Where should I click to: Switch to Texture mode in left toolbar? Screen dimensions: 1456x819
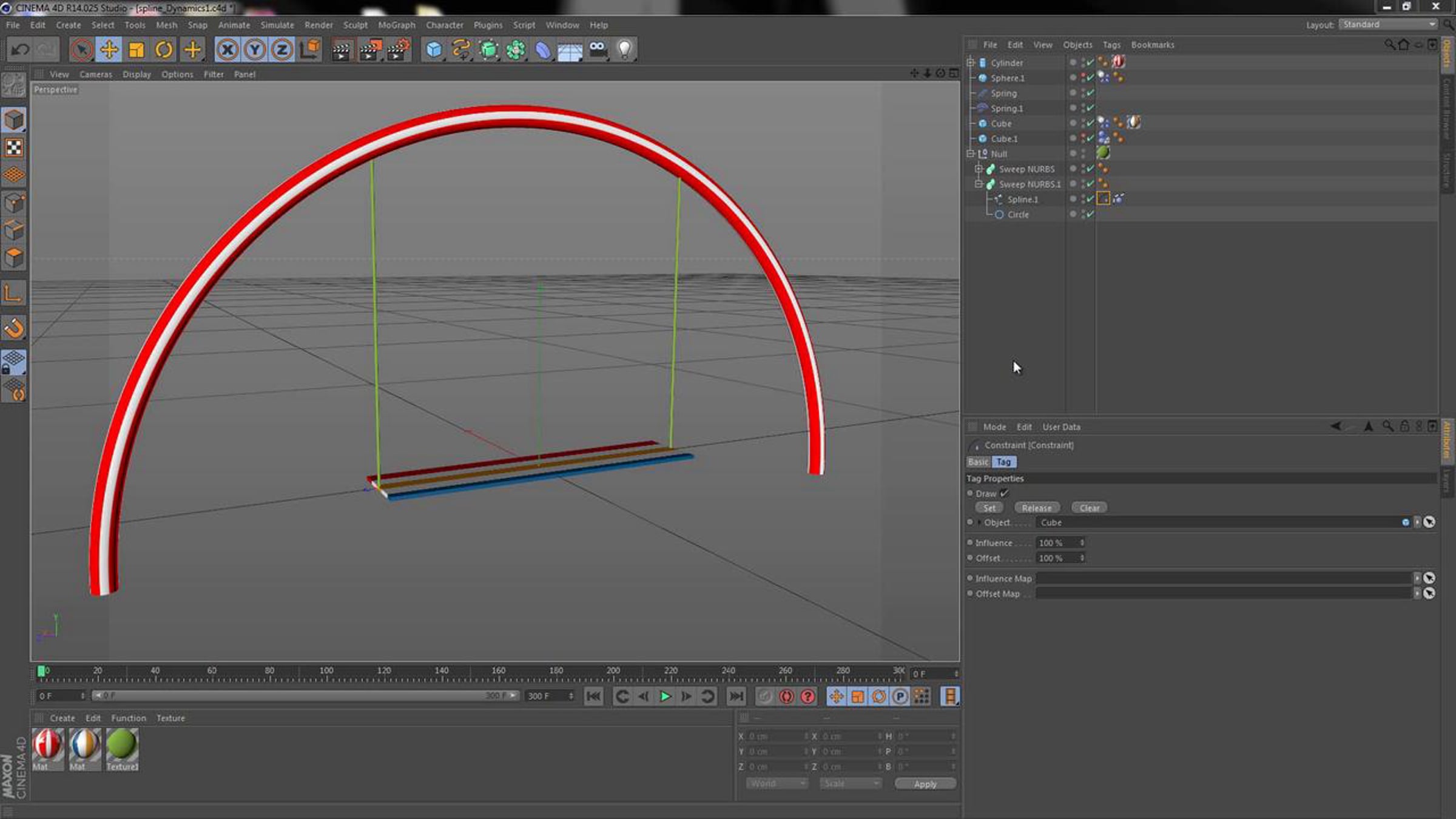click(14, 147)
